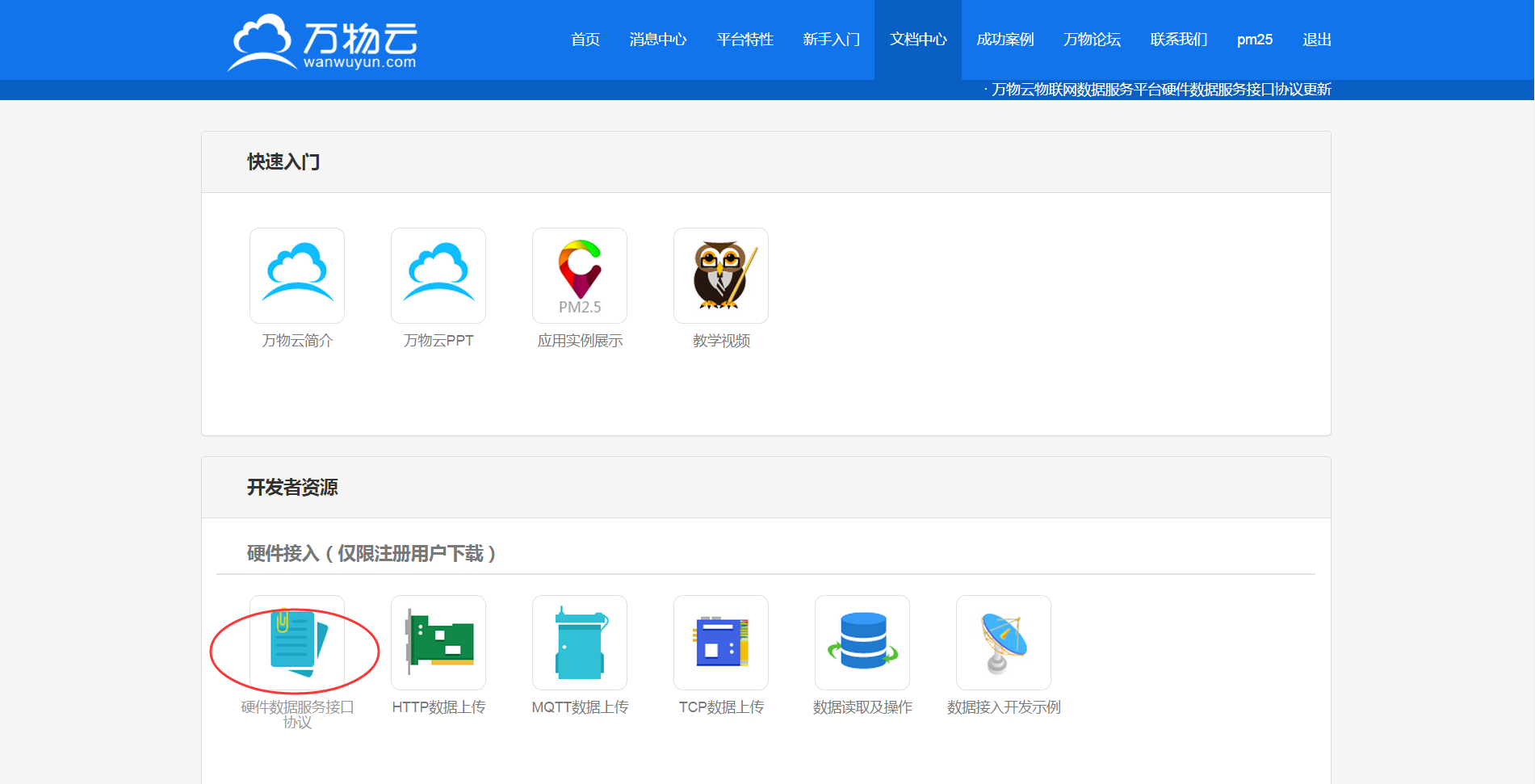Select the 平台特性 navigation item
This screenshot has height=784, width=1535.
pyautogui.click(x=745, y=40)
